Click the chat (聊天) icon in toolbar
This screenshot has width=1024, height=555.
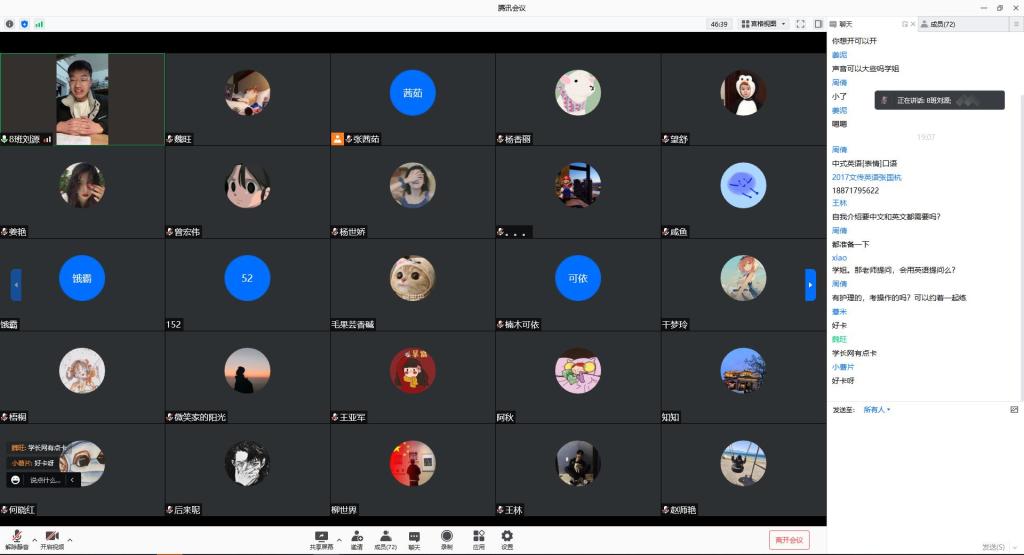pos(414,538)
